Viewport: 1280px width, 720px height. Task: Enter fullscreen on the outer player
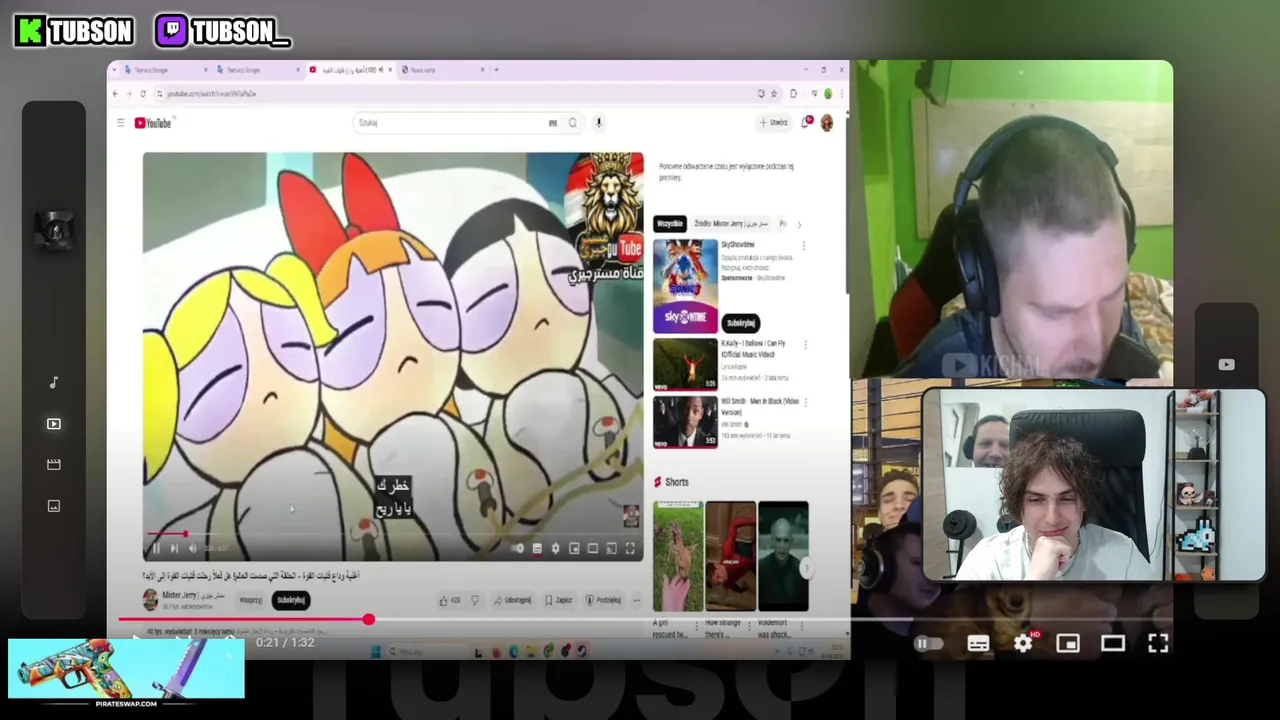tap(1158, 644)
